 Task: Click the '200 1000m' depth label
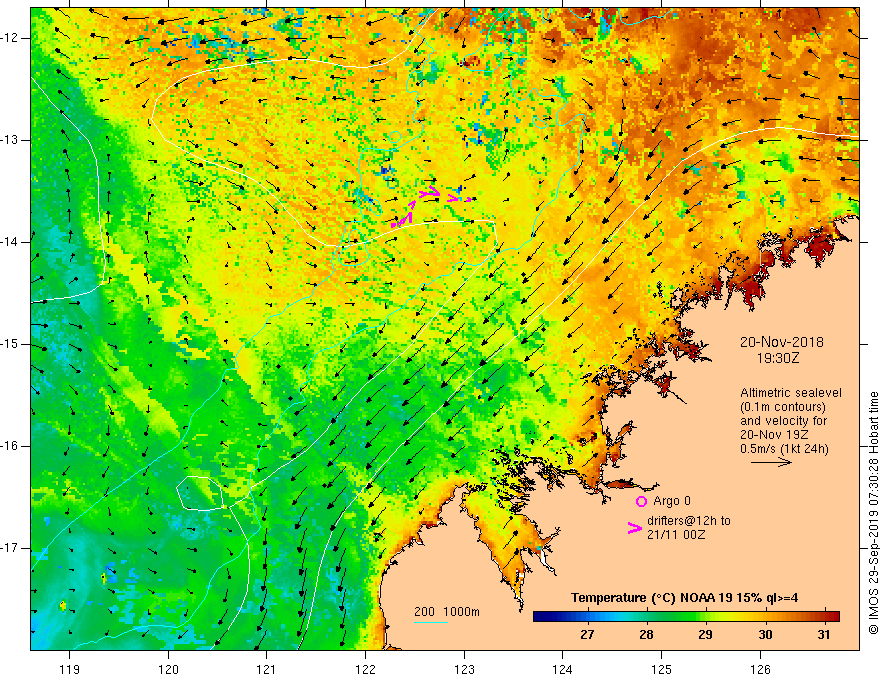pyautogui.click(x=447, y=612)
